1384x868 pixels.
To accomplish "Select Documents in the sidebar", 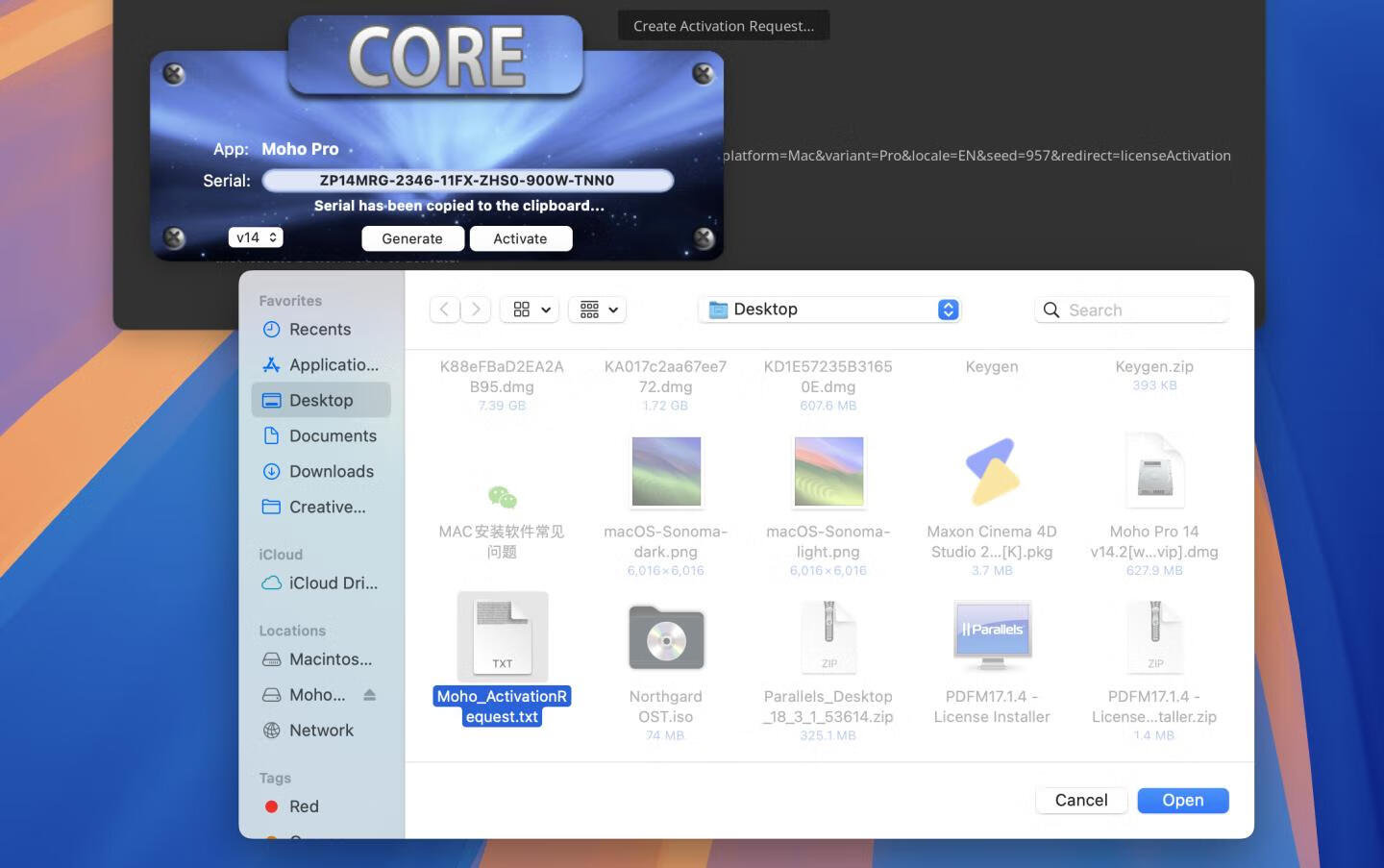I will pos(321,435).
